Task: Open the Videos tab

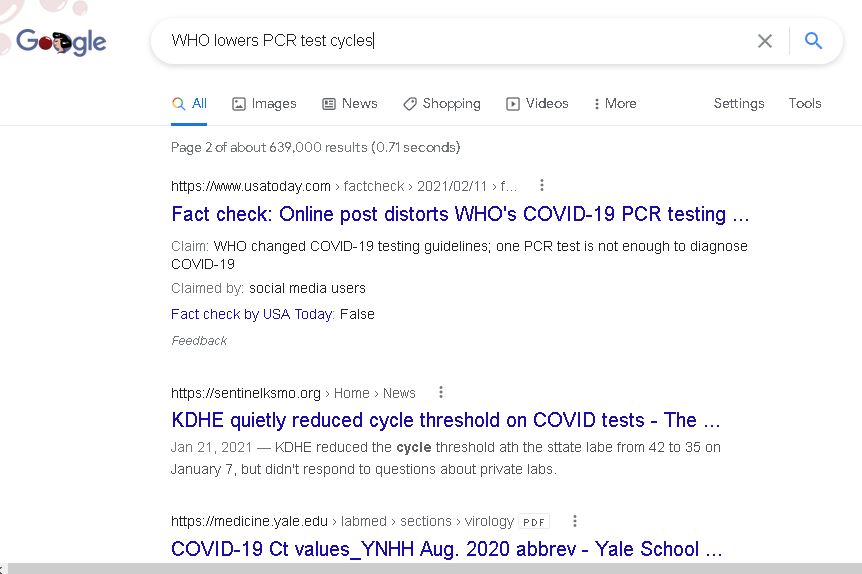Action: point(537,103)
